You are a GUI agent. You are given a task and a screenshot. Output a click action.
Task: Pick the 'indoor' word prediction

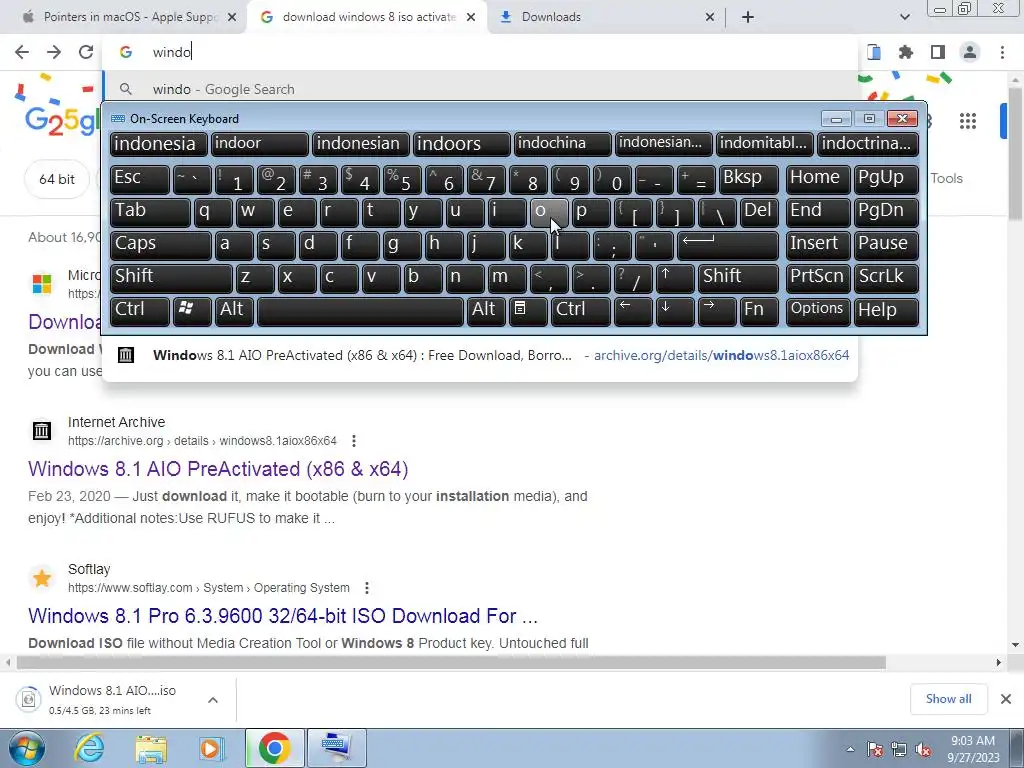(259, 144)
